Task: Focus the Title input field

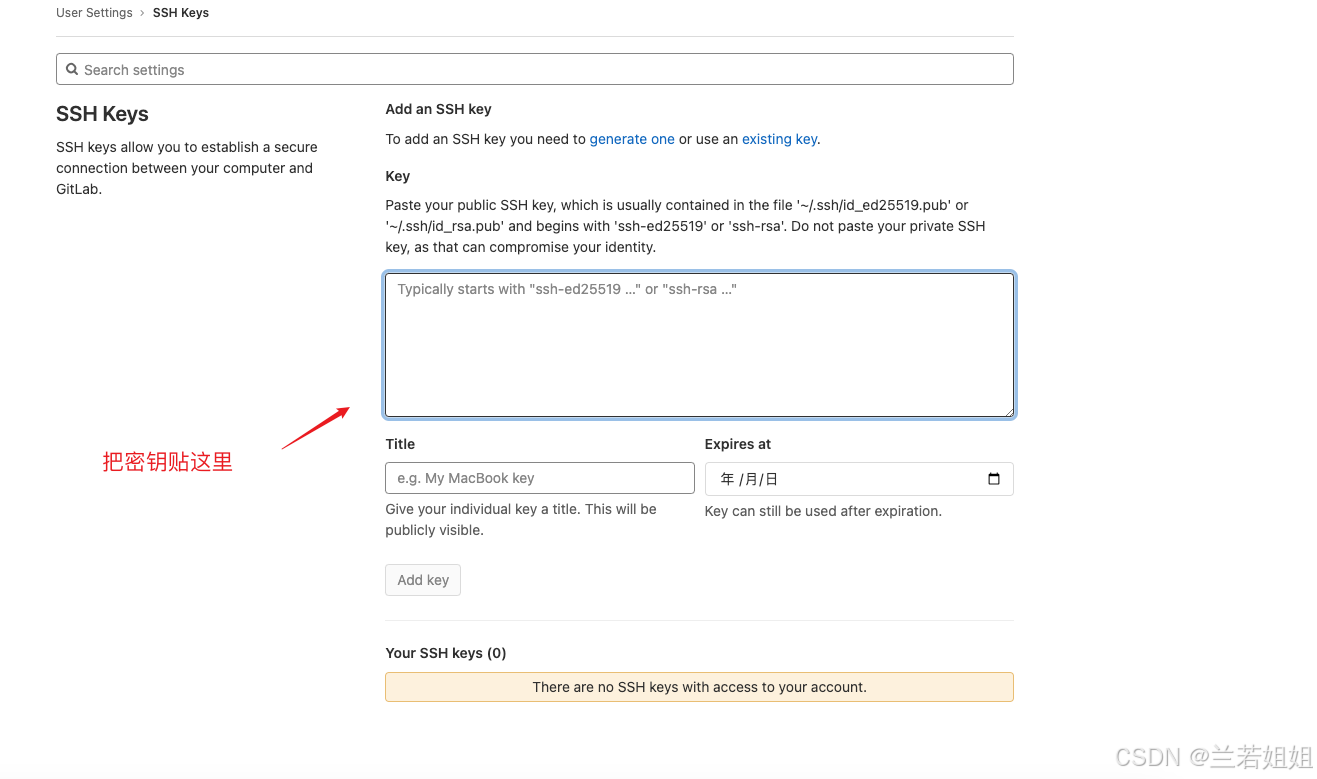Action: 539,478
